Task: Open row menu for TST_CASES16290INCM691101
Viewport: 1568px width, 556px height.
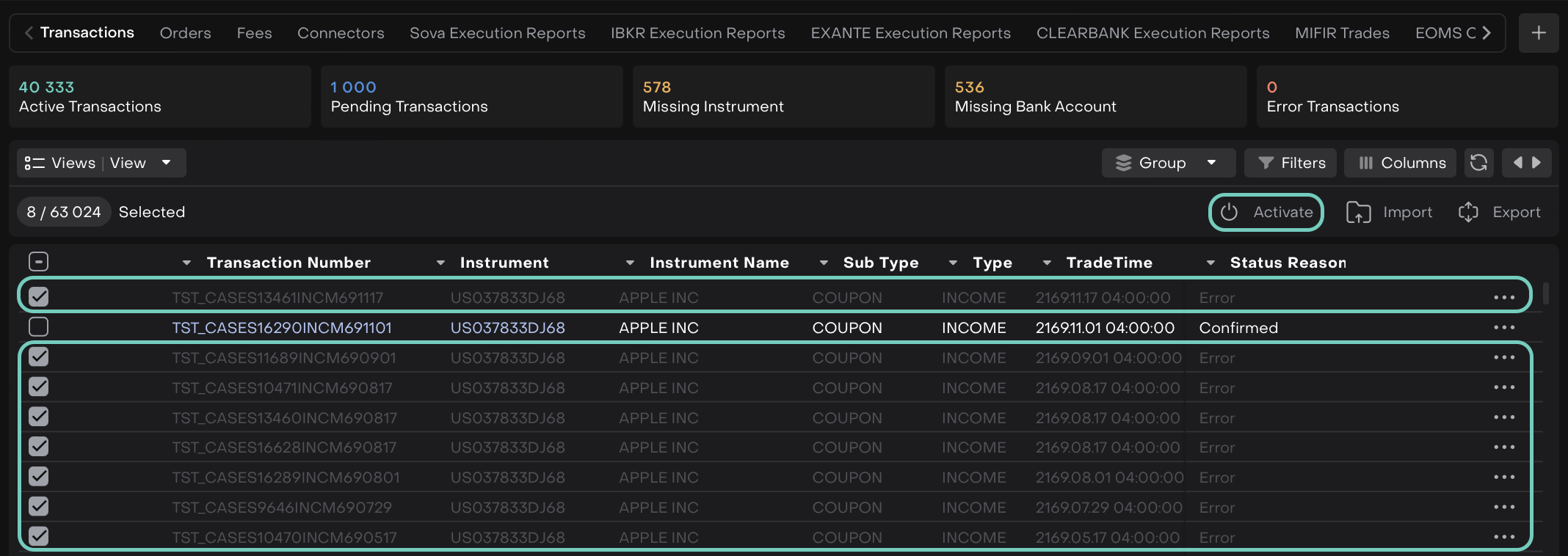Action: coord(1503,328)
